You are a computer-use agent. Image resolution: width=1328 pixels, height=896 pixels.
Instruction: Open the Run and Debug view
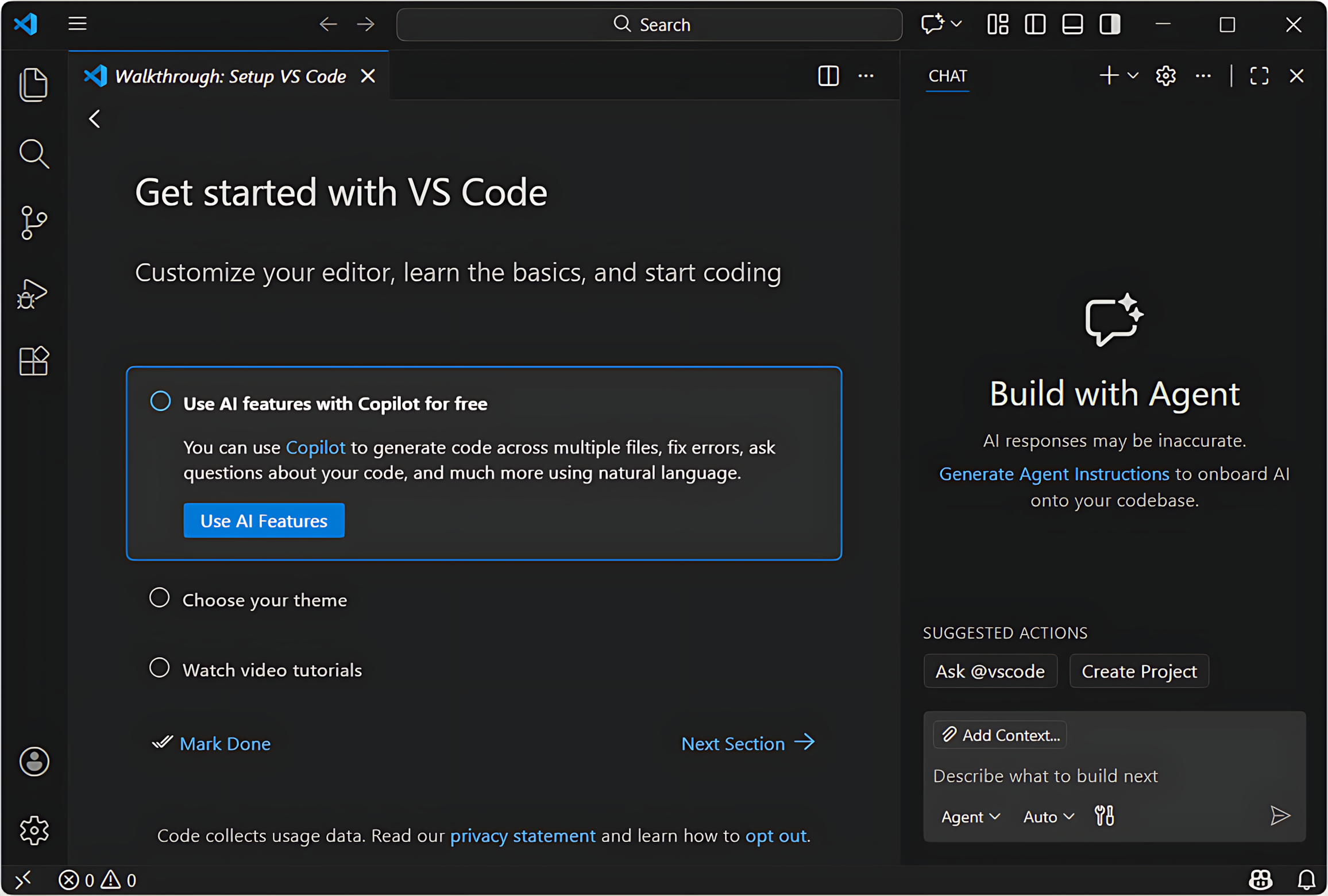[x=33, y=294]
